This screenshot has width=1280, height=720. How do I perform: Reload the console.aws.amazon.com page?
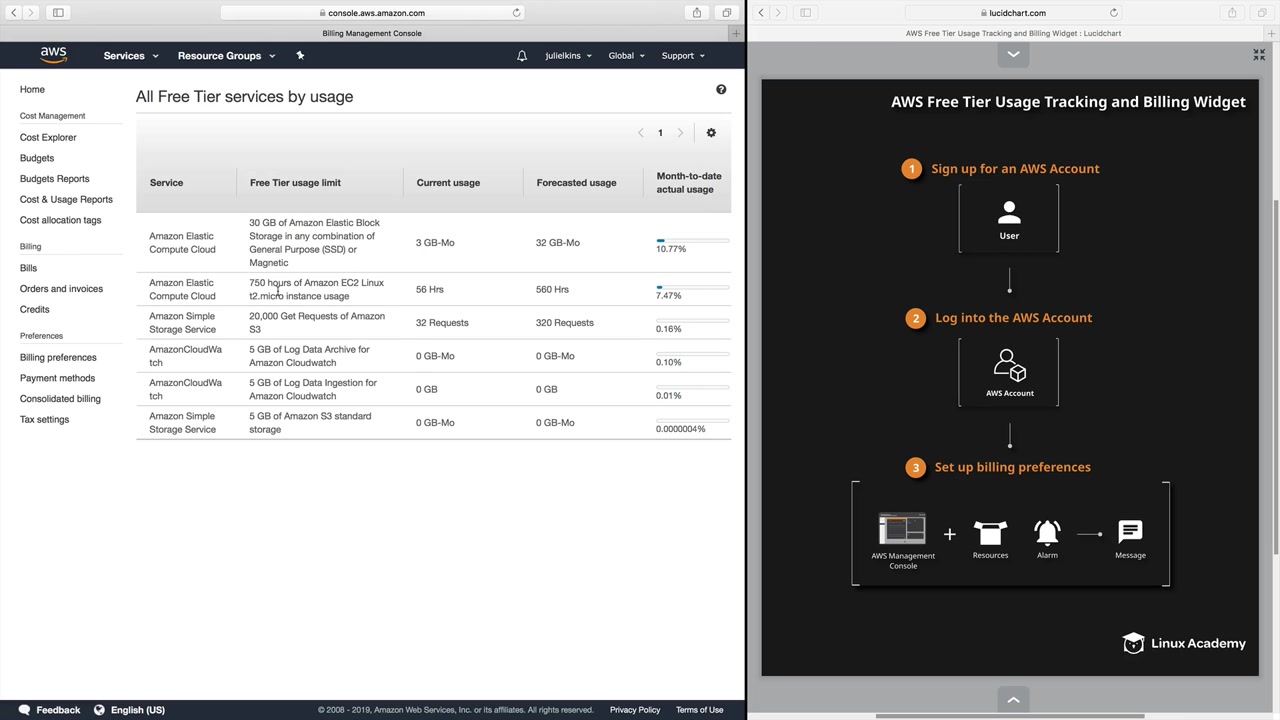(x=516, y=13)
